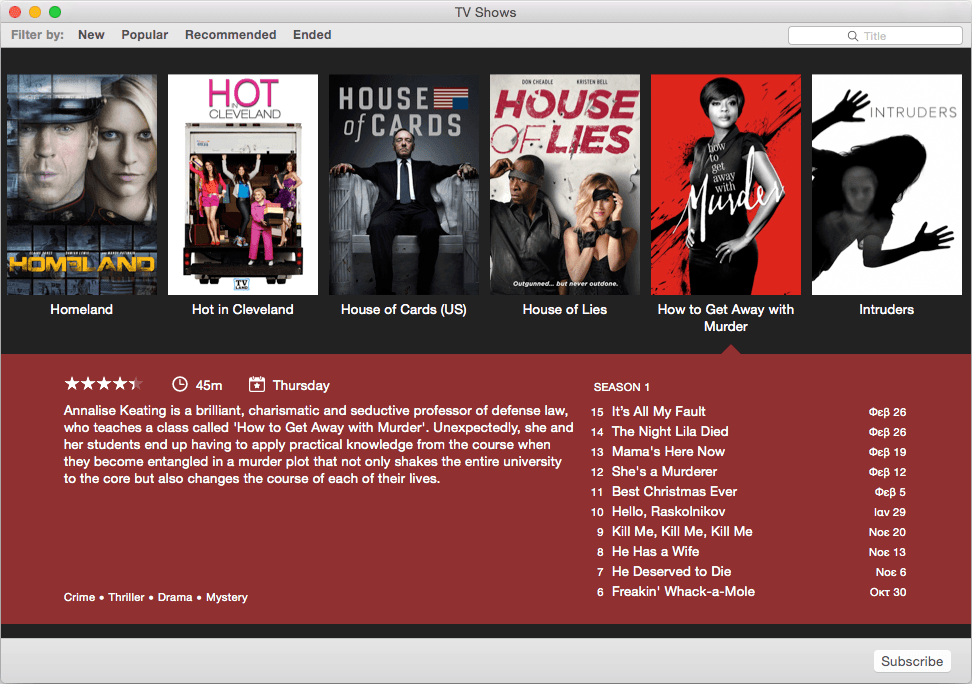Screen dimensions: 972x684
Task: Click the 45m runtime text
Action: [209, 385]
